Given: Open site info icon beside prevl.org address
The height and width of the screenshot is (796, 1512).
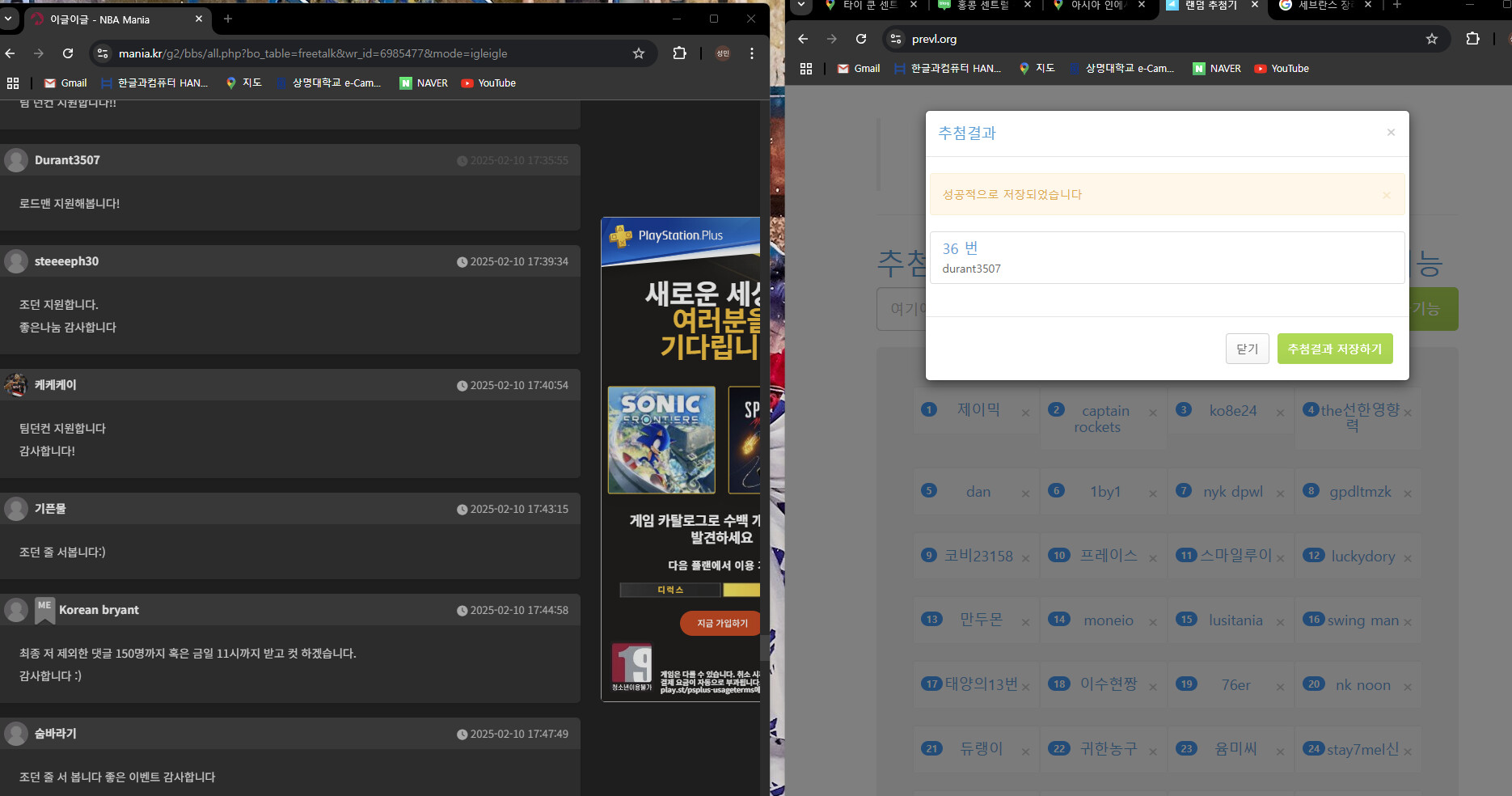Looking at the screenshot, I should tap(895, 39).
